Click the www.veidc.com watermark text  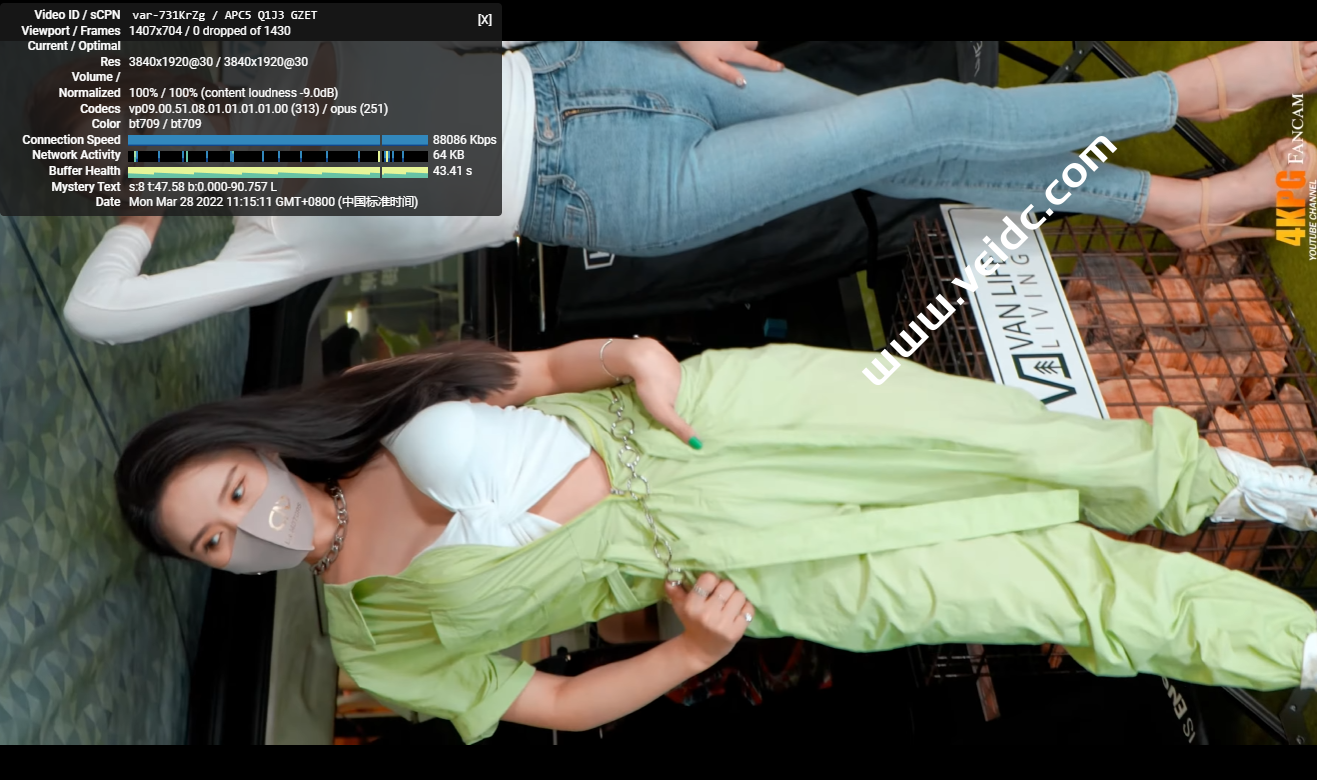pyautogui.click(x=988, y=260)
